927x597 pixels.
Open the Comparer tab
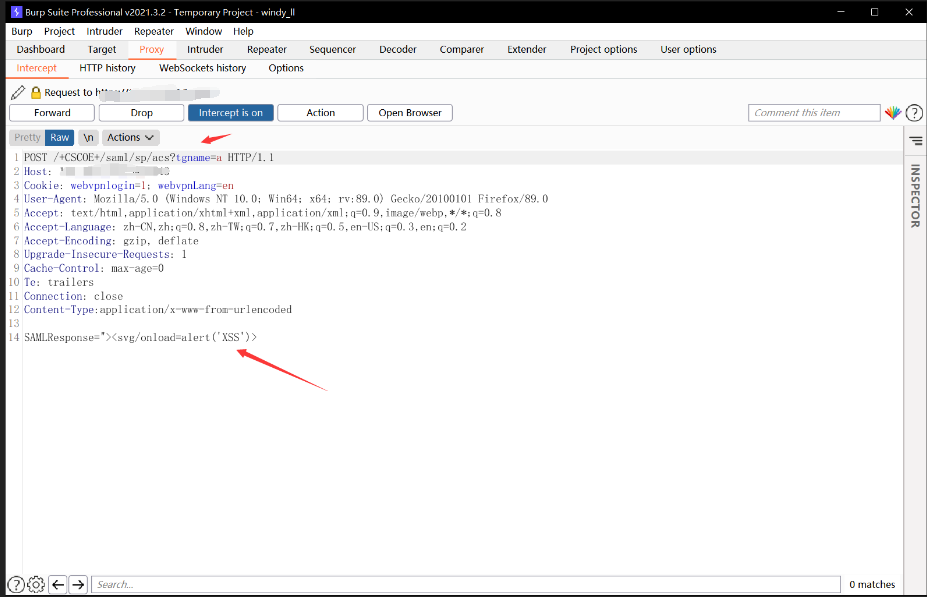click(462, 50)
